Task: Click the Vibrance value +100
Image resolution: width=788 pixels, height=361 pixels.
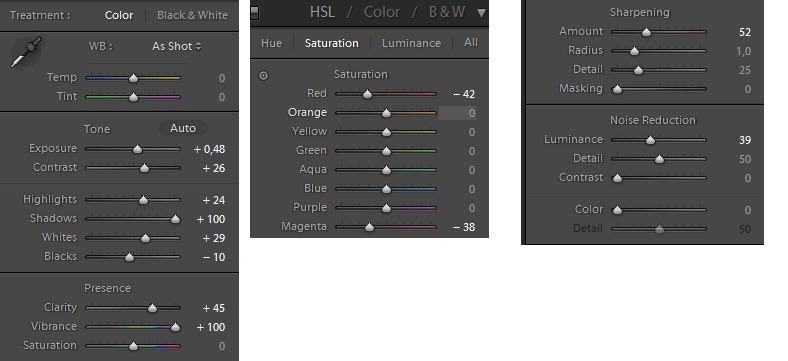Action: [211, 327]
